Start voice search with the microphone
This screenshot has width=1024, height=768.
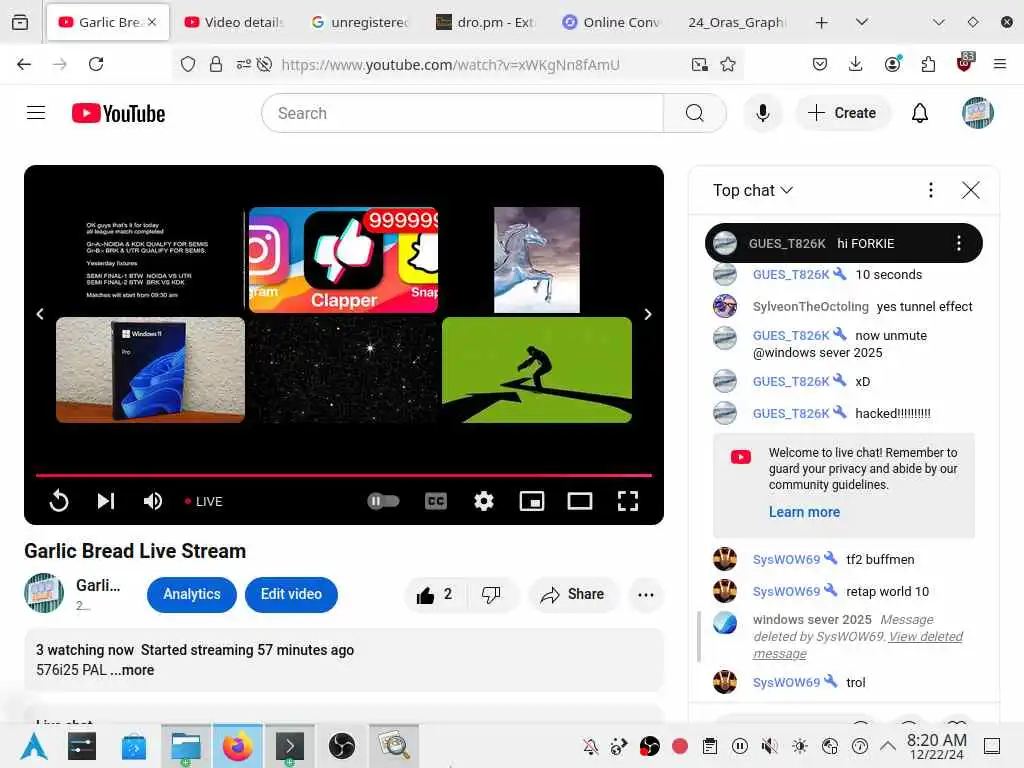tap(762, 113)
